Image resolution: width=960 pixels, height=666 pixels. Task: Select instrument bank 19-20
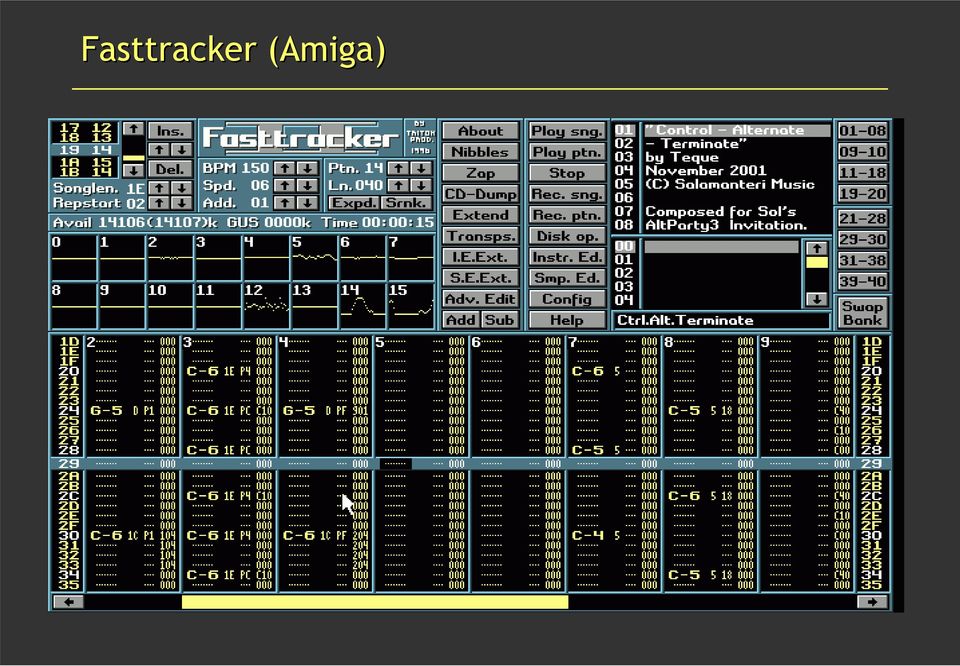[x=862, y=194]
